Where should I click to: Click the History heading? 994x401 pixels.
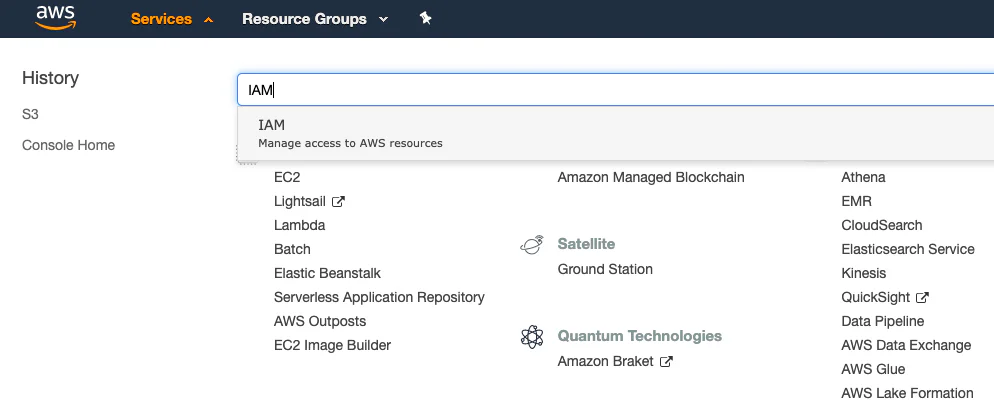point(51,78)
